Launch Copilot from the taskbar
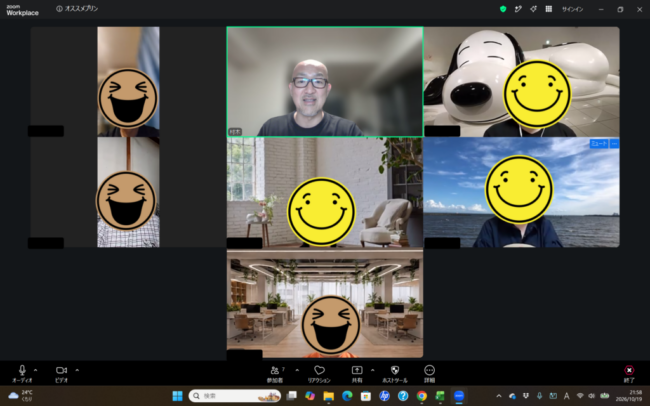This screenshot has height=406, width=650. pos(310,396)
